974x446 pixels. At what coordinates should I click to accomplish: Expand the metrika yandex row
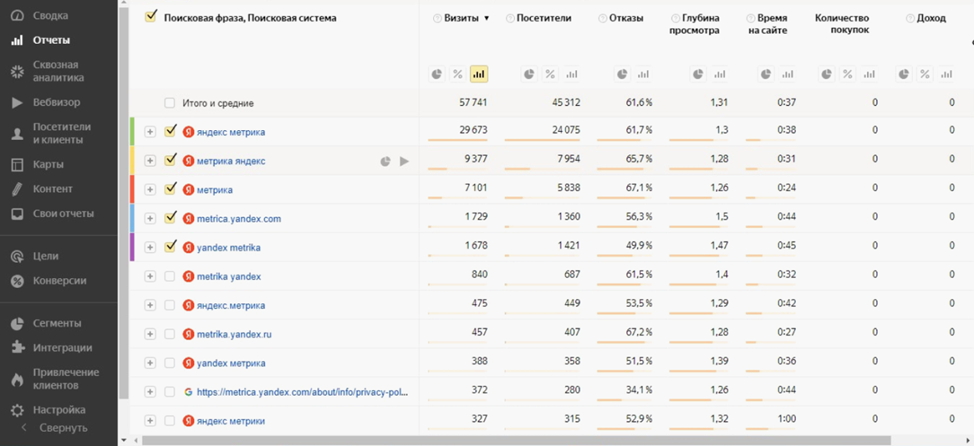[150, 276]
